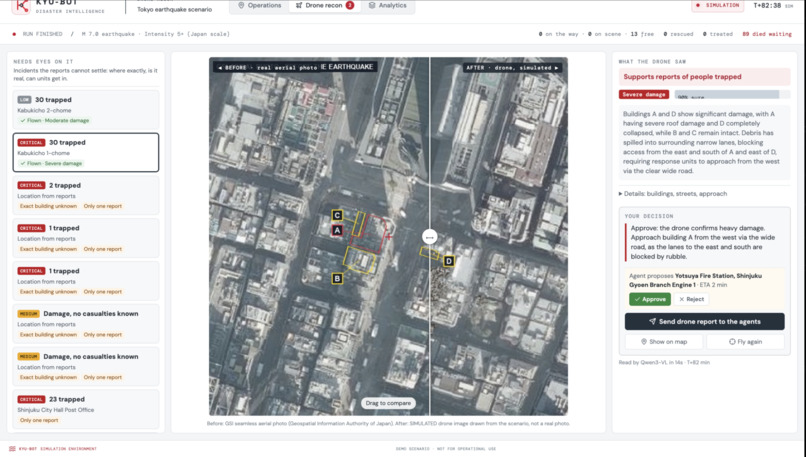
Task: Open the Operations tab
Action: point(260,5)
